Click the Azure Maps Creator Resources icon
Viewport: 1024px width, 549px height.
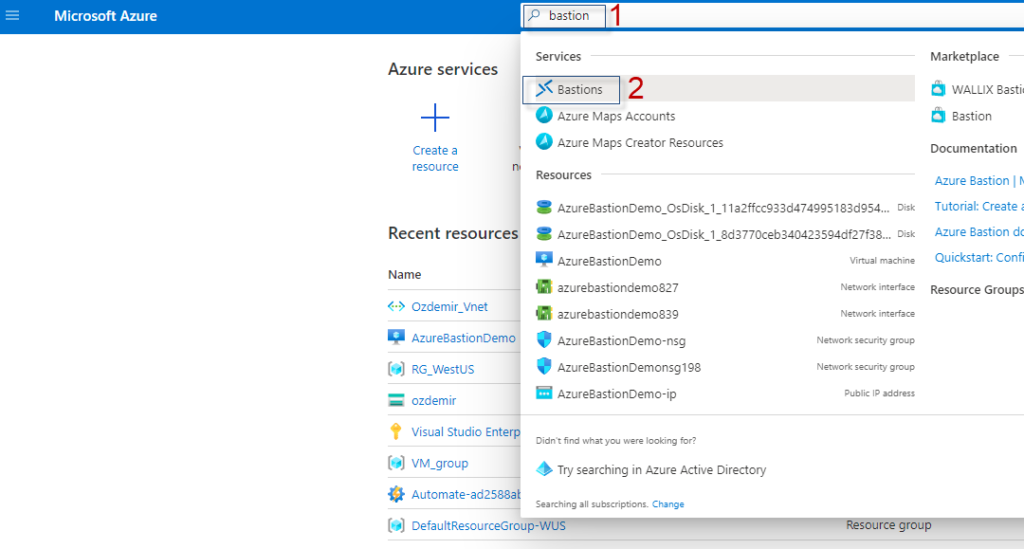[544, 142]
